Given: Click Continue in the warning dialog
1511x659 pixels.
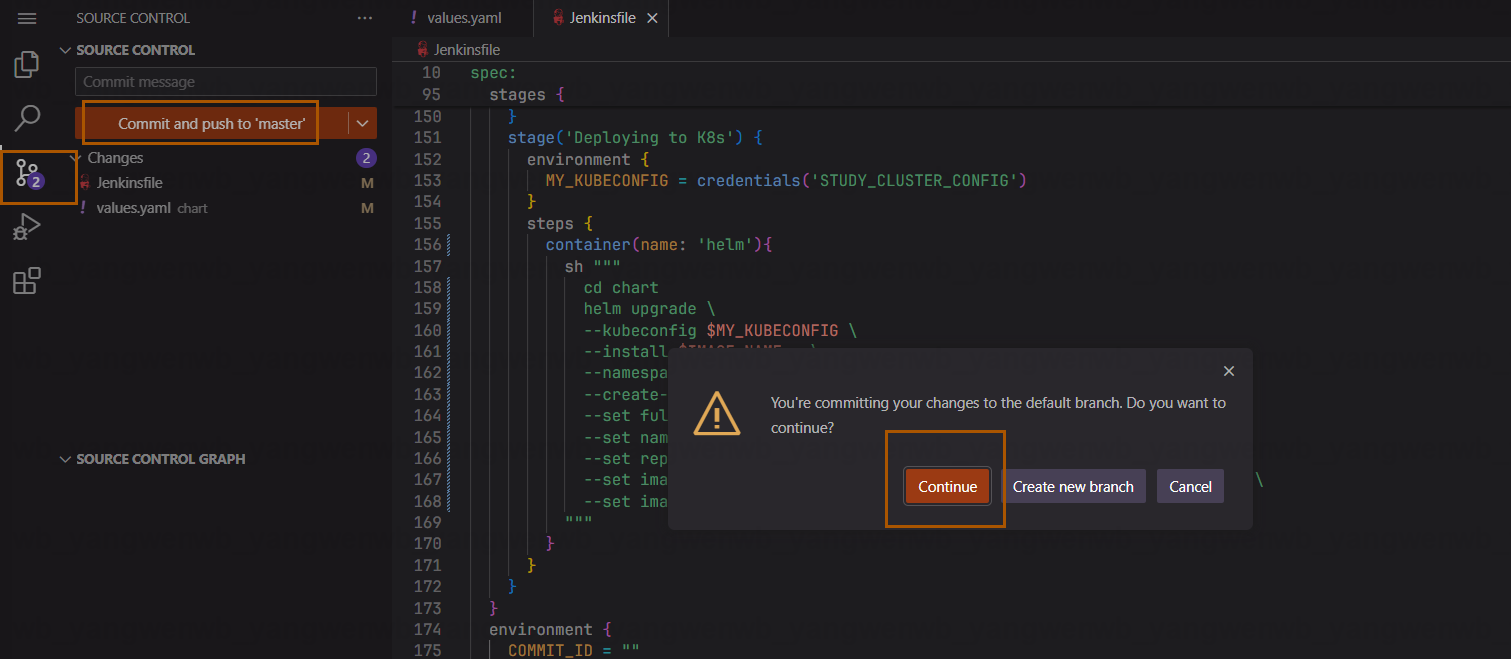Looking at the screenshot, I should pyautogui.click(x=947, y=487).
